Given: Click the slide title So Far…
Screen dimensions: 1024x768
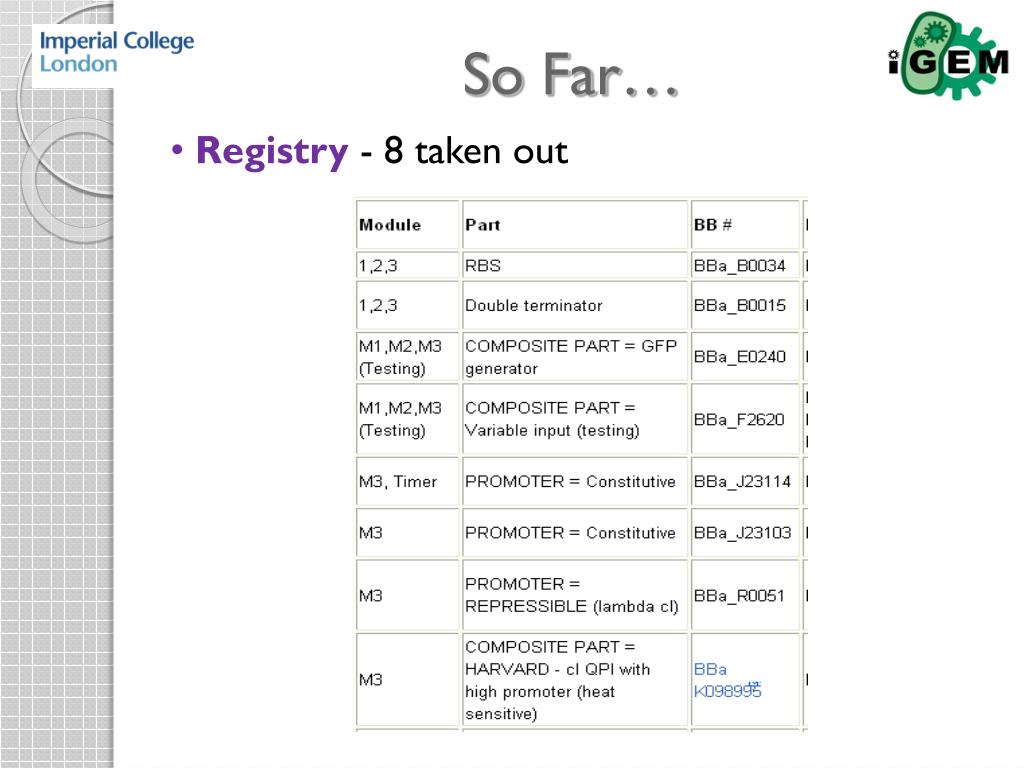Looking at the screenshot, I should [x=571, y=75].
